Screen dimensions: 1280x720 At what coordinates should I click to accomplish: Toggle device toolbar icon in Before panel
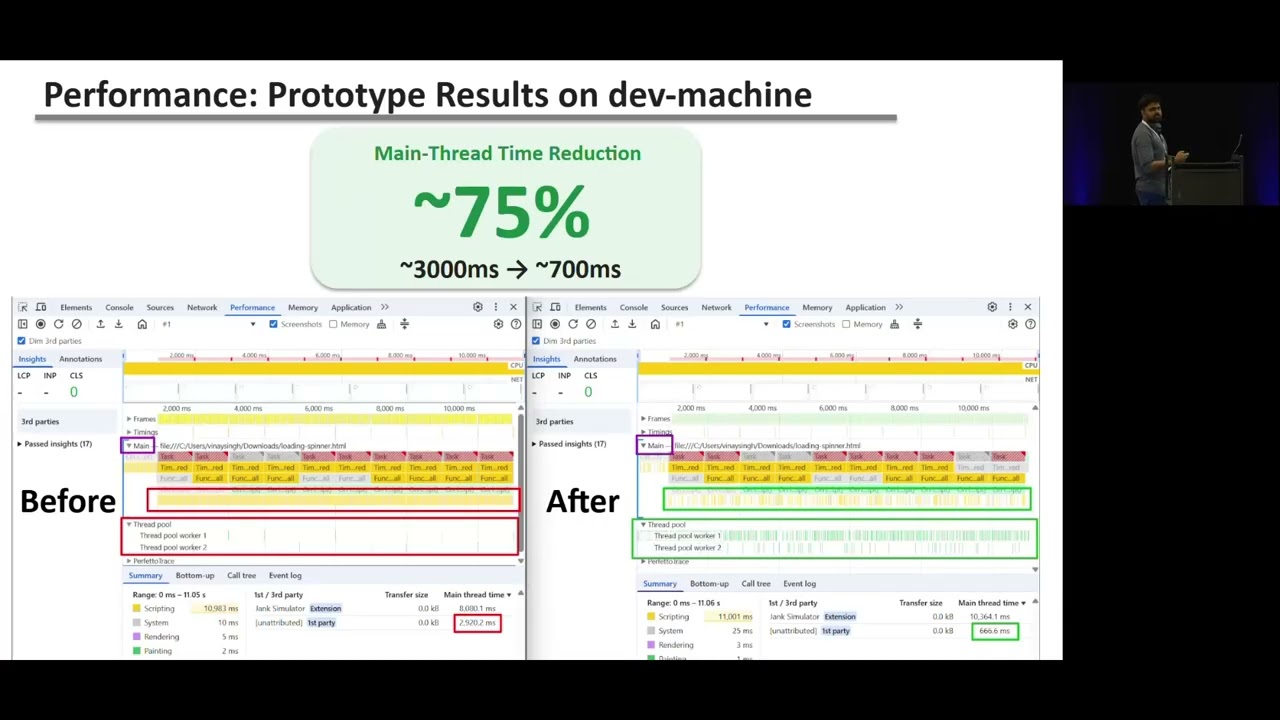(x=41, y=307)
